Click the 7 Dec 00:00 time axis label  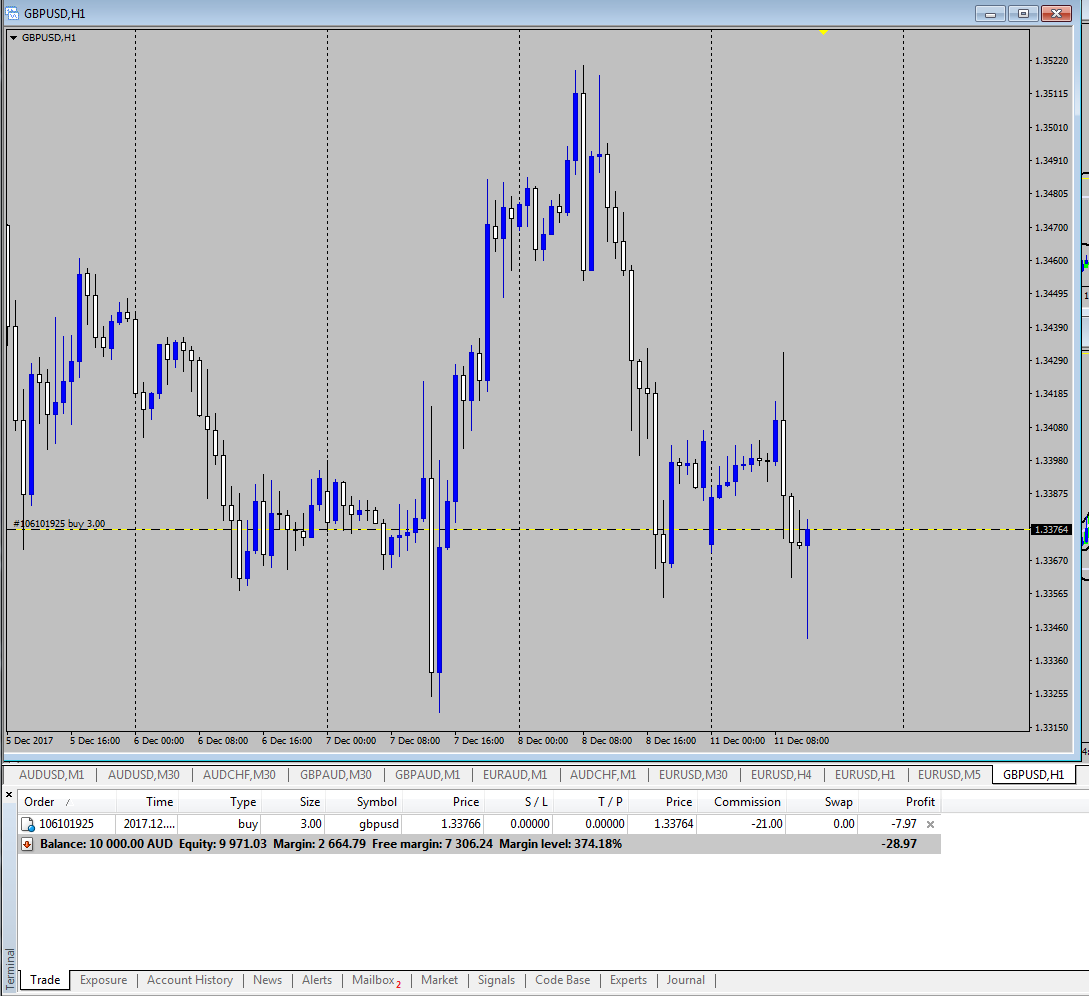351,741
